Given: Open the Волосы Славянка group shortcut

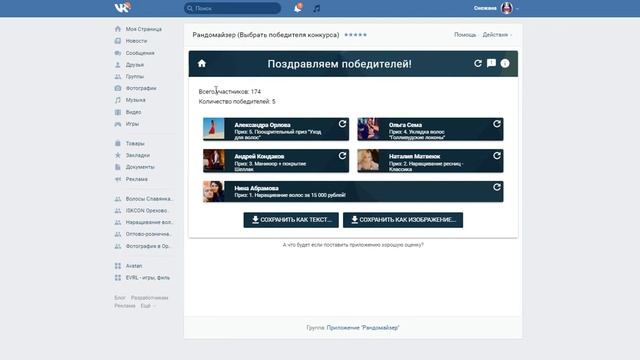Looking at the screenshot, I should [x=149, y=199].
